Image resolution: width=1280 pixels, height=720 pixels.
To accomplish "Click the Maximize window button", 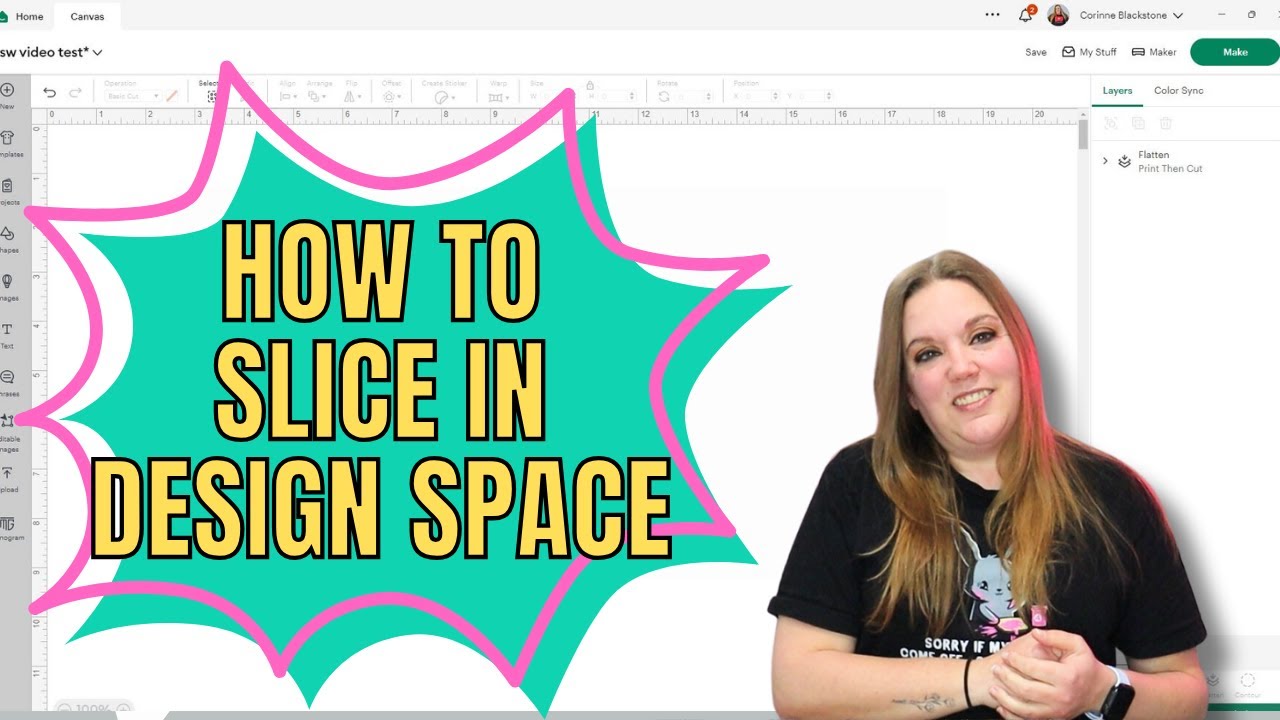I will click(1251, 15).
